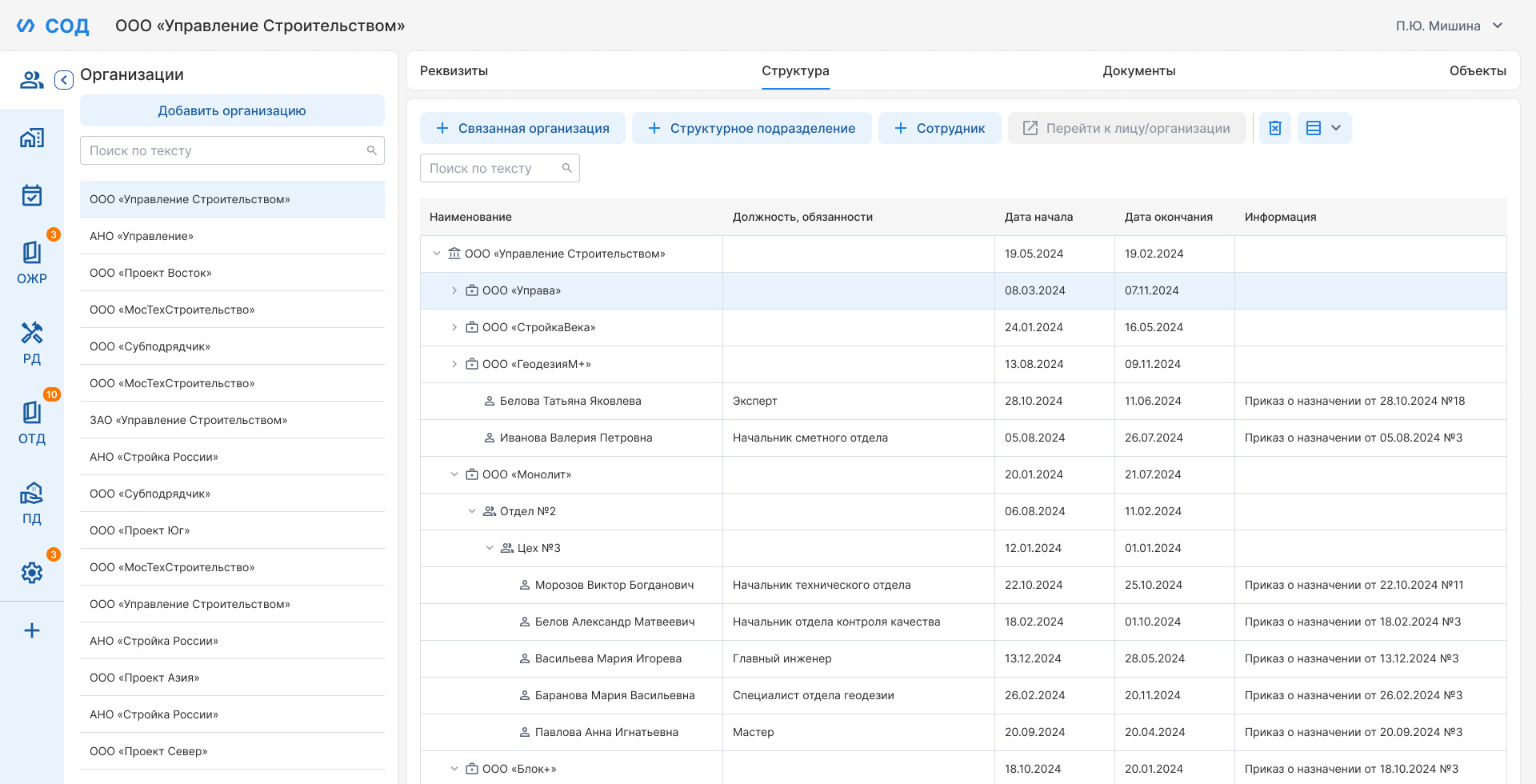Click Перейти к лицу/организации button
The height and width of the screenshot is (784, 1536).
click(x=1127, y=128)
